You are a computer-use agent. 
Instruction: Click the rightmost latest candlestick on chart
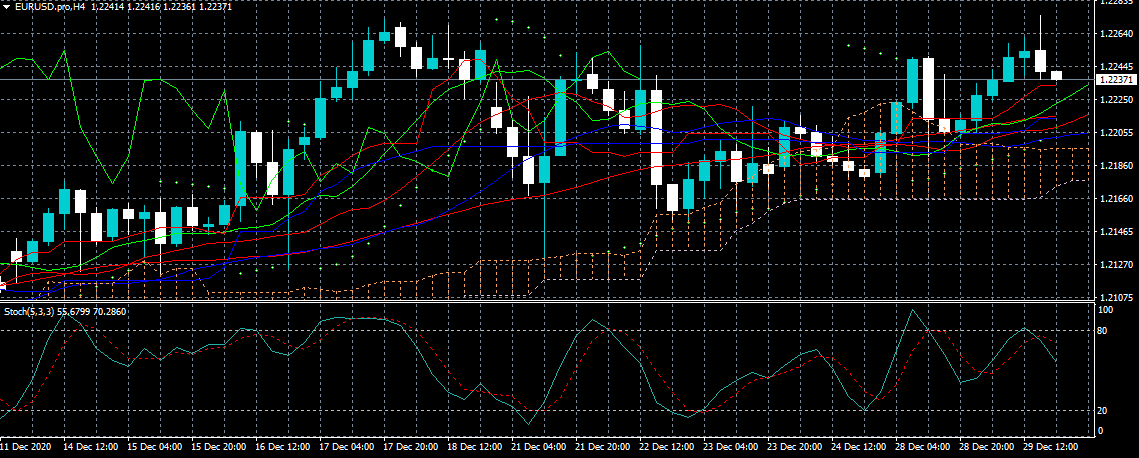[1056, 75]
